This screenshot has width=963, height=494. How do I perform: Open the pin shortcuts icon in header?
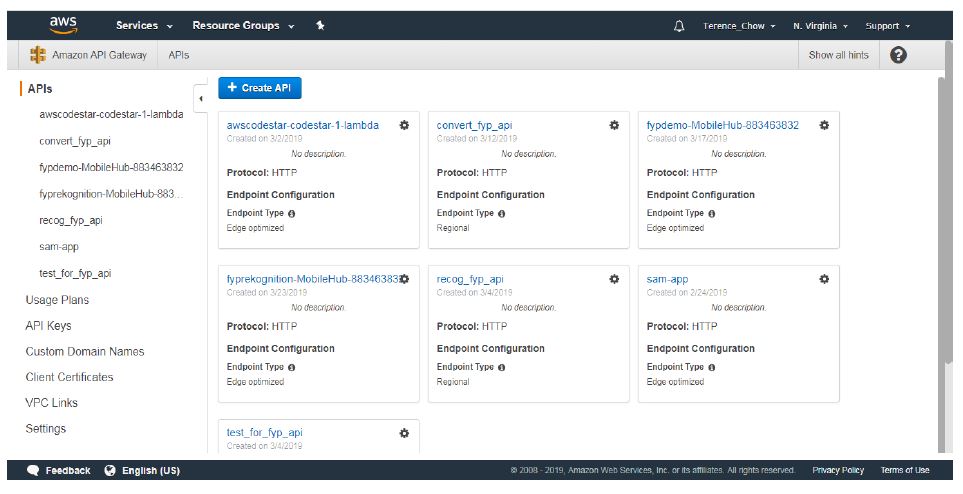click(x=320, y=25)
